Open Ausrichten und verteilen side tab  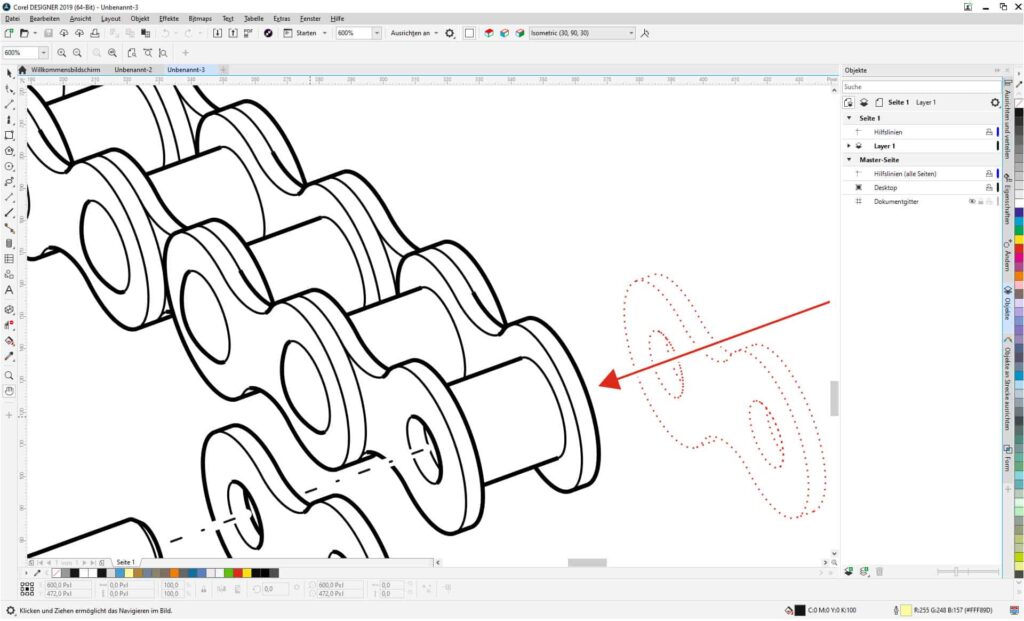(1008, 121)
